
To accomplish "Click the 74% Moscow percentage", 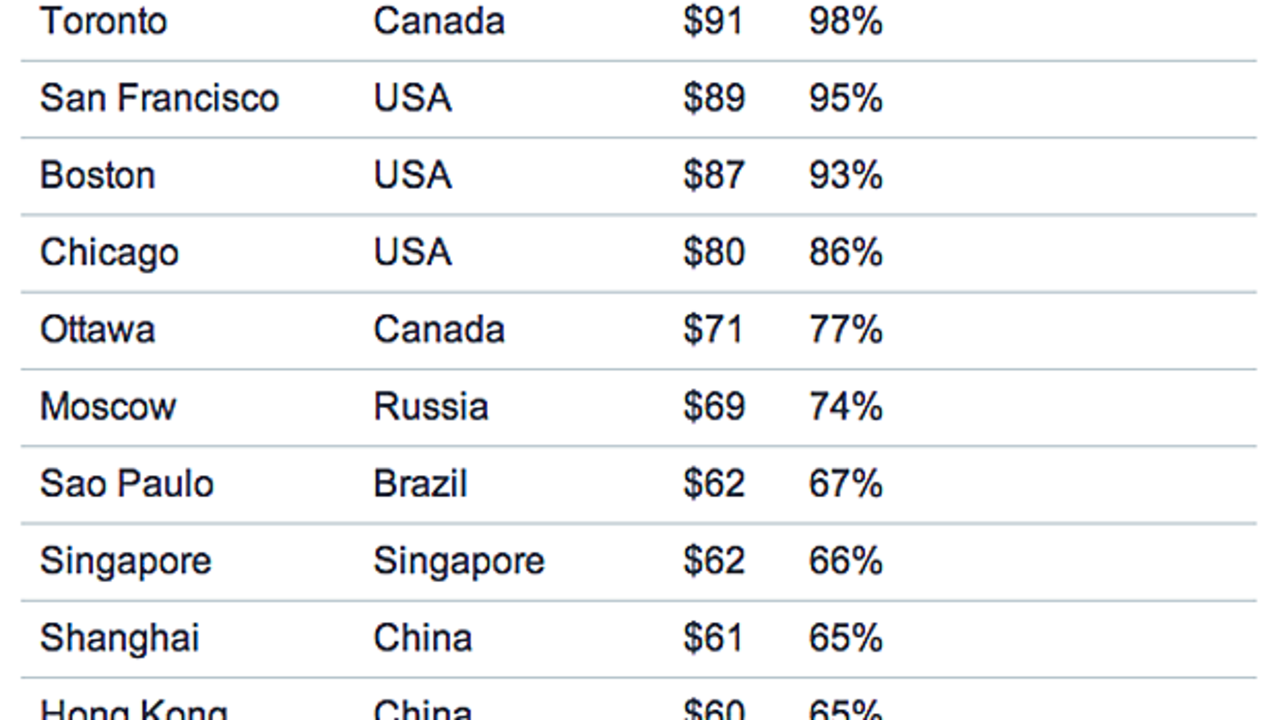I will (846, 406).
